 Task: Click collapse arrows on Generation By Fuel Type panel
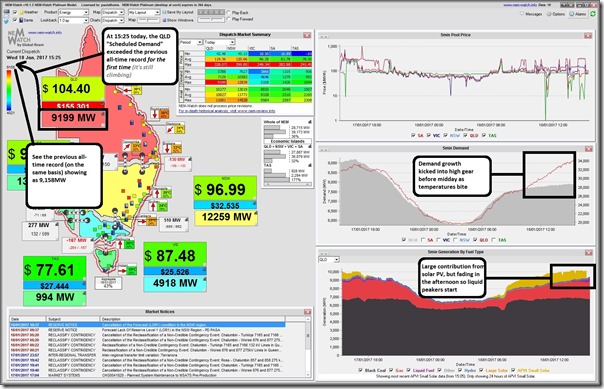[x=324, y=254]
